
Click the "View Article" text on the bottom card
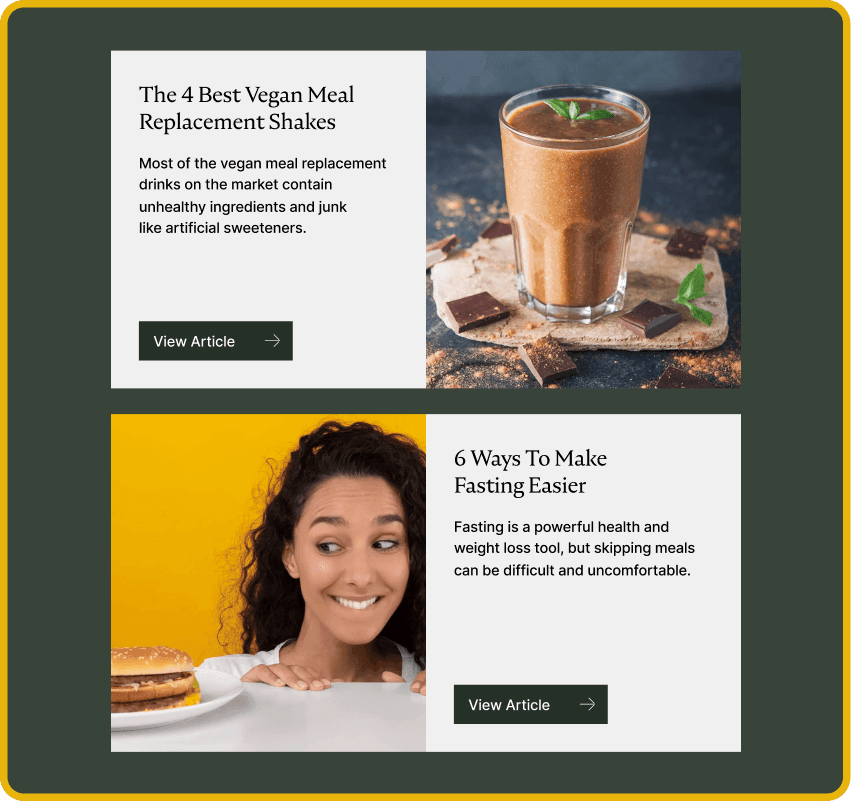pyautogui.click(x=509, y=705)
